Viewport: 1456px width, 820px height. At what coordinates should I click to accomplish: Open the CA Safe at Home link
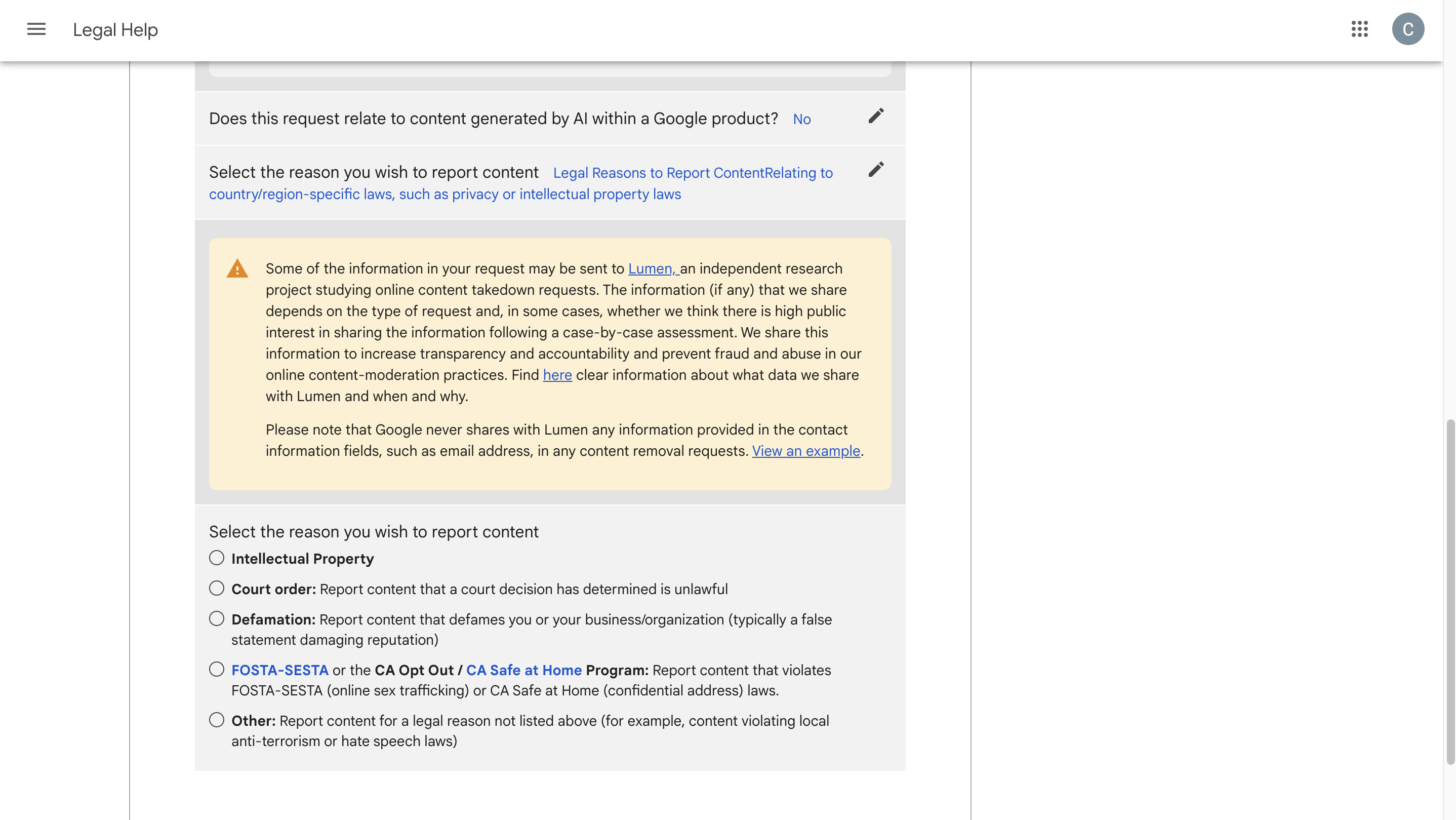click(524, 670)
